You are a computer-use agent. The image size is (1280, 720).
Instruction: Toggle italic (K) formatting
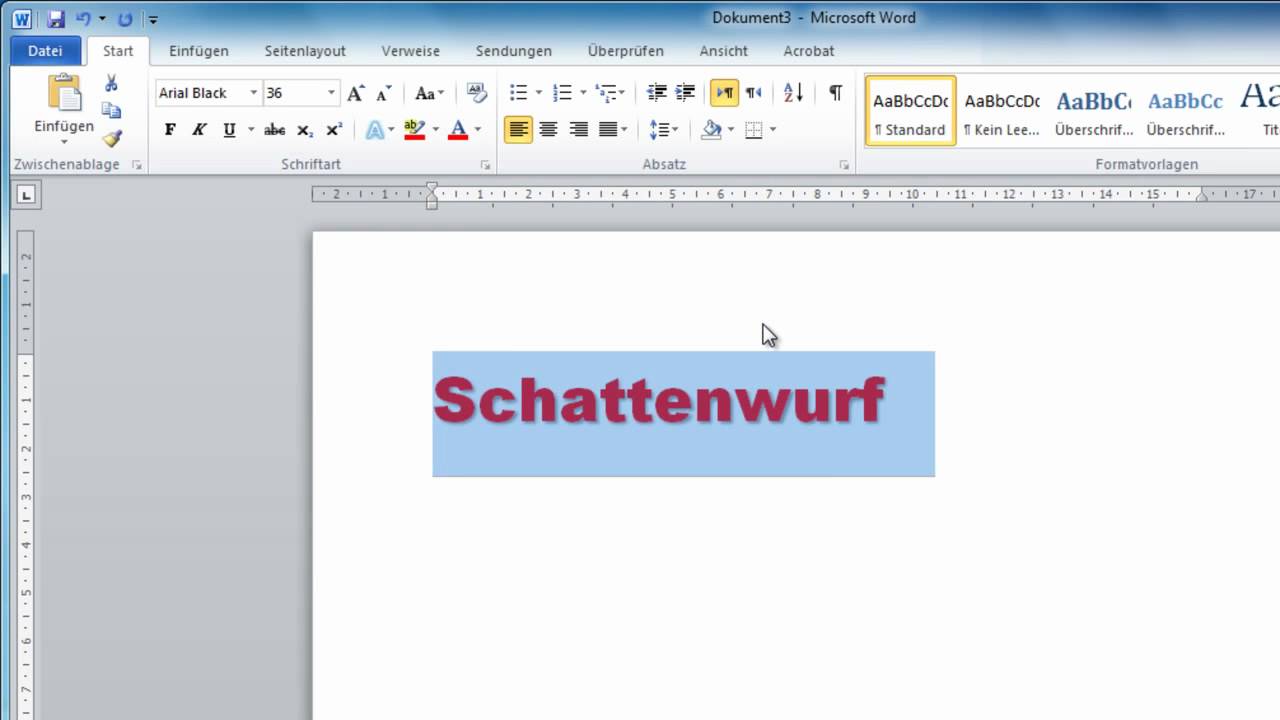click(199, 129)
